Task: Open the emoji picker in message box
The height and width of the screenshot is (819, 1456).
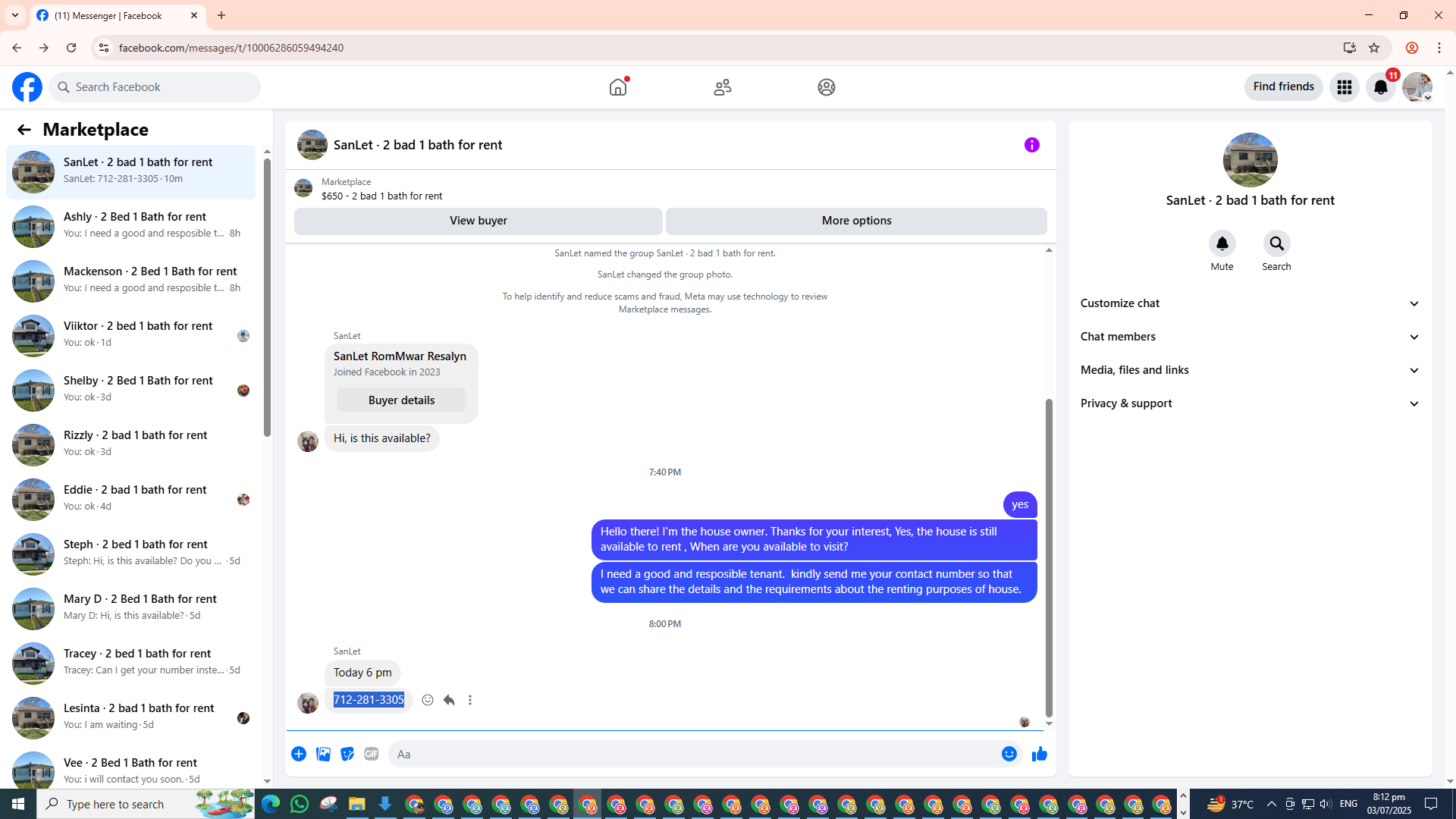Action: pyautogui.click(x=1009, y=754)
